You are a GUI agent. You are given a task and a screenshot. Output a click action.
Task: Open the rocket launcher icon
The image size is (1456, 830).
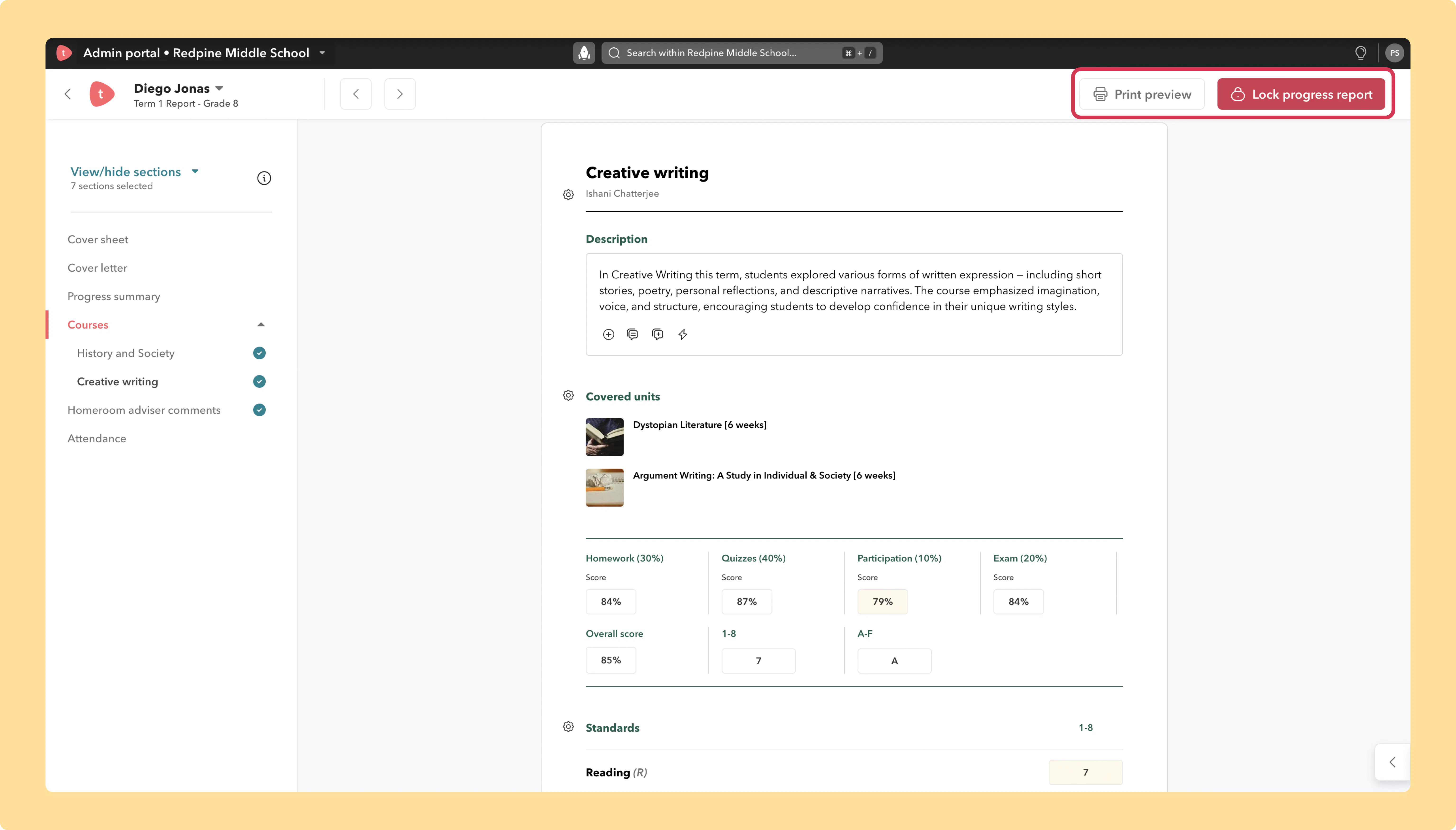pos(583,53)
